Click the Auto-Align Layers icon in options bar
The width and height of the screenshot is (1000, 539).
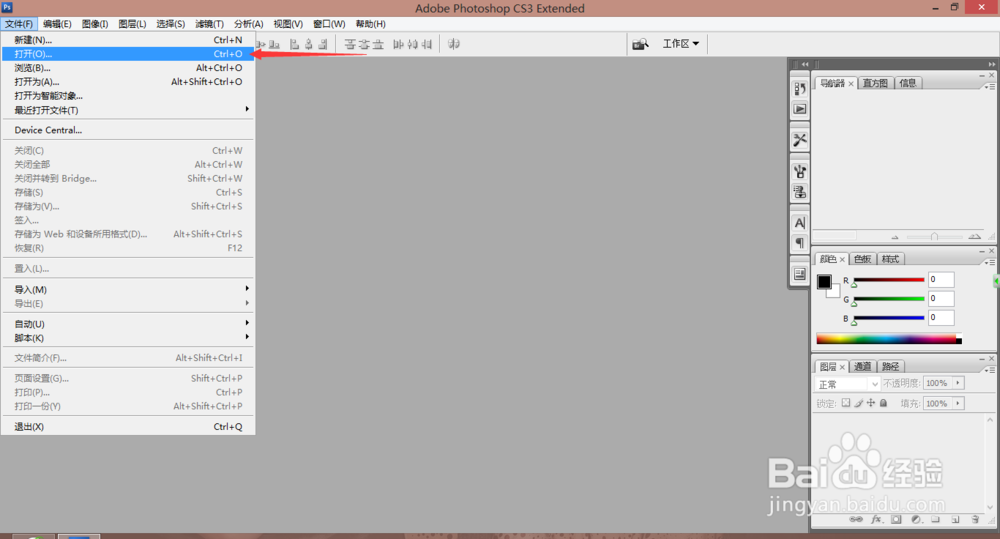pyautogui.click(x=454, y=44)
